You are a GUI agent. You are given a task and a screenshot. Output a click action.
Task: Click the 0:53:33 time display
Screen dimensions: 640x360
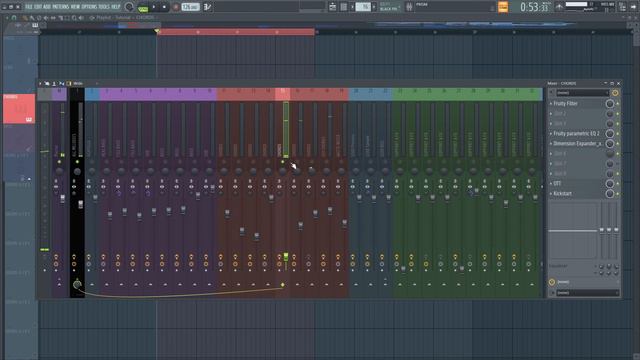point(534,7)
